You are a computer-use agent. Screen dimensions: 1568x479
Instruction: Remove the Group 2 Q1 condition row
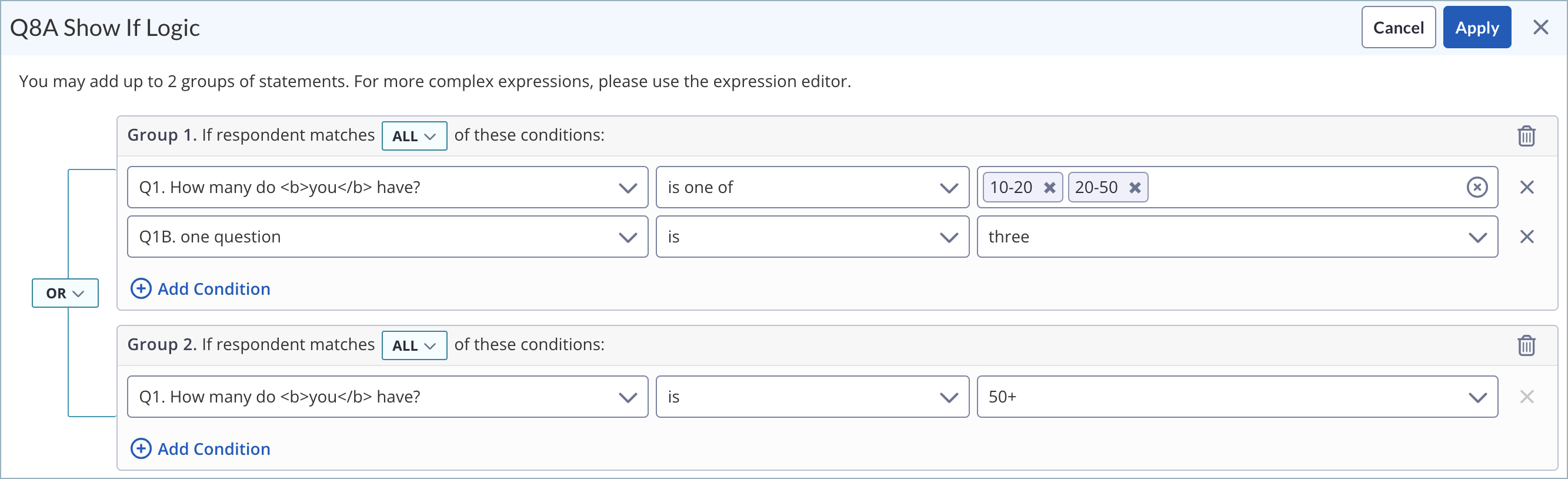(1527, 397)
